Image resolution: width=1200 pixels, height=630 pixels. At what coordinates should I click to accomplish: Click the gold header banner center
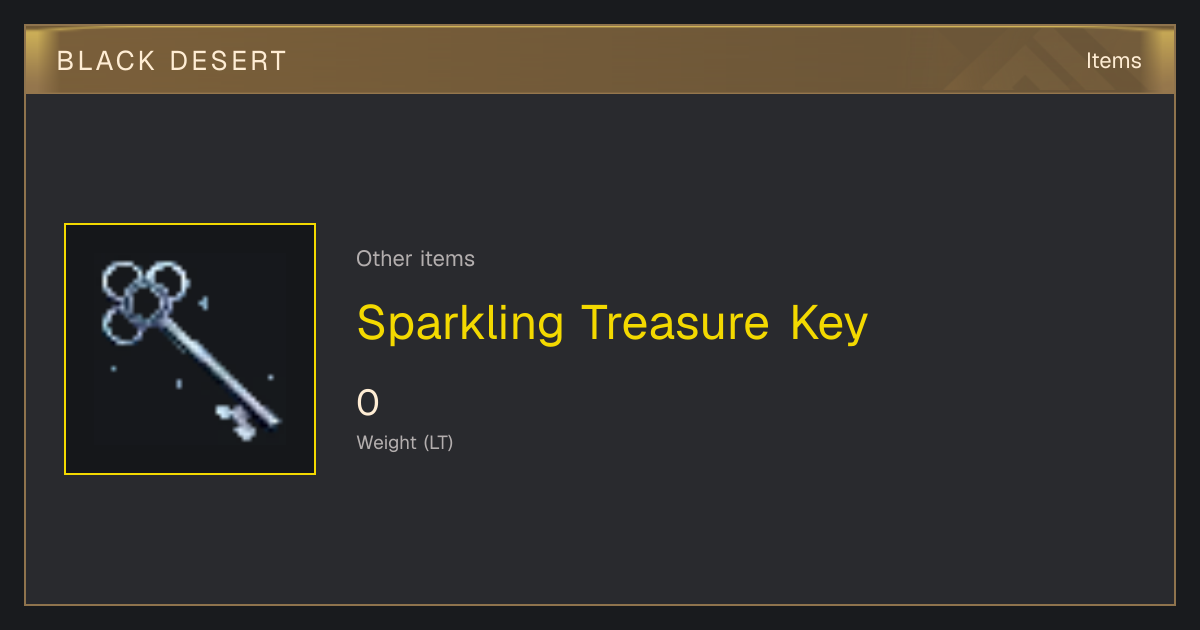pyautogui.click(x=600, y=61)
